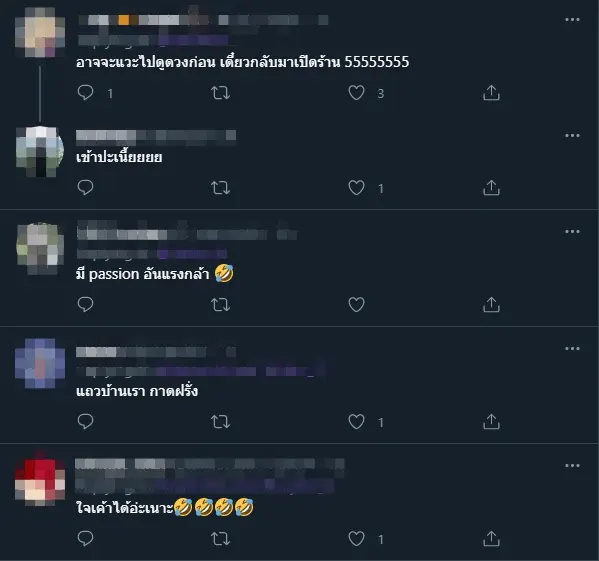Retweet the tweet ending with 55555555

click(x=220, y=93)
